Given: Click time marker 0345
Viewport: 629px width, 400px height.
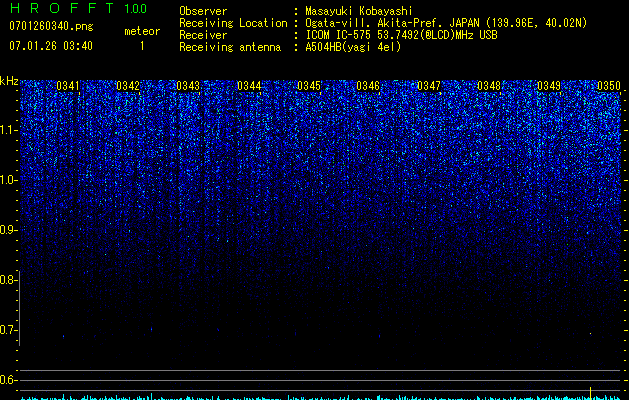Looking at the screenshot, I should [x=309, y=86].
